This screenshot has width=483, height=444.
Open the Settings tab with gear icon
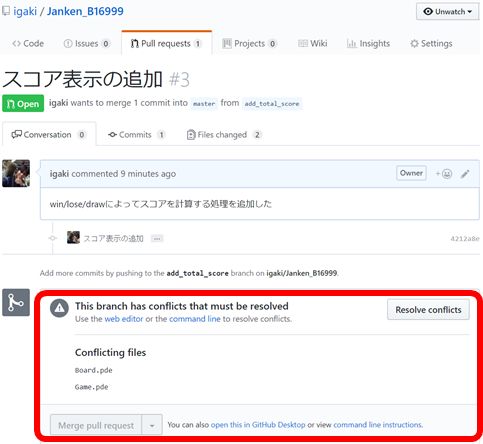(431, 44)
